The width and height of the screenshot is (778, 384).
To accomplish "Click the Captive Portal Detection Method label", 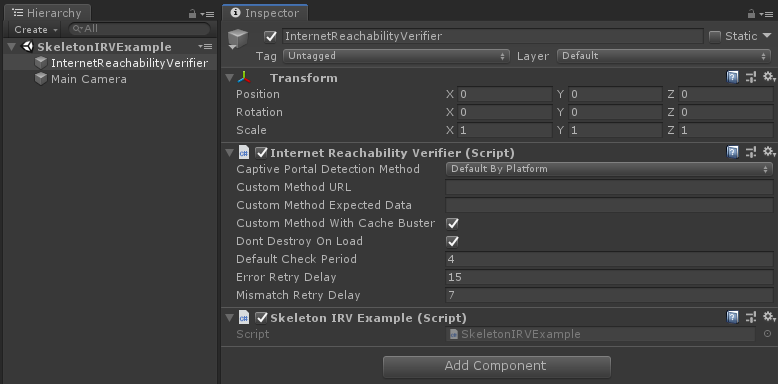I will point(328,169).
